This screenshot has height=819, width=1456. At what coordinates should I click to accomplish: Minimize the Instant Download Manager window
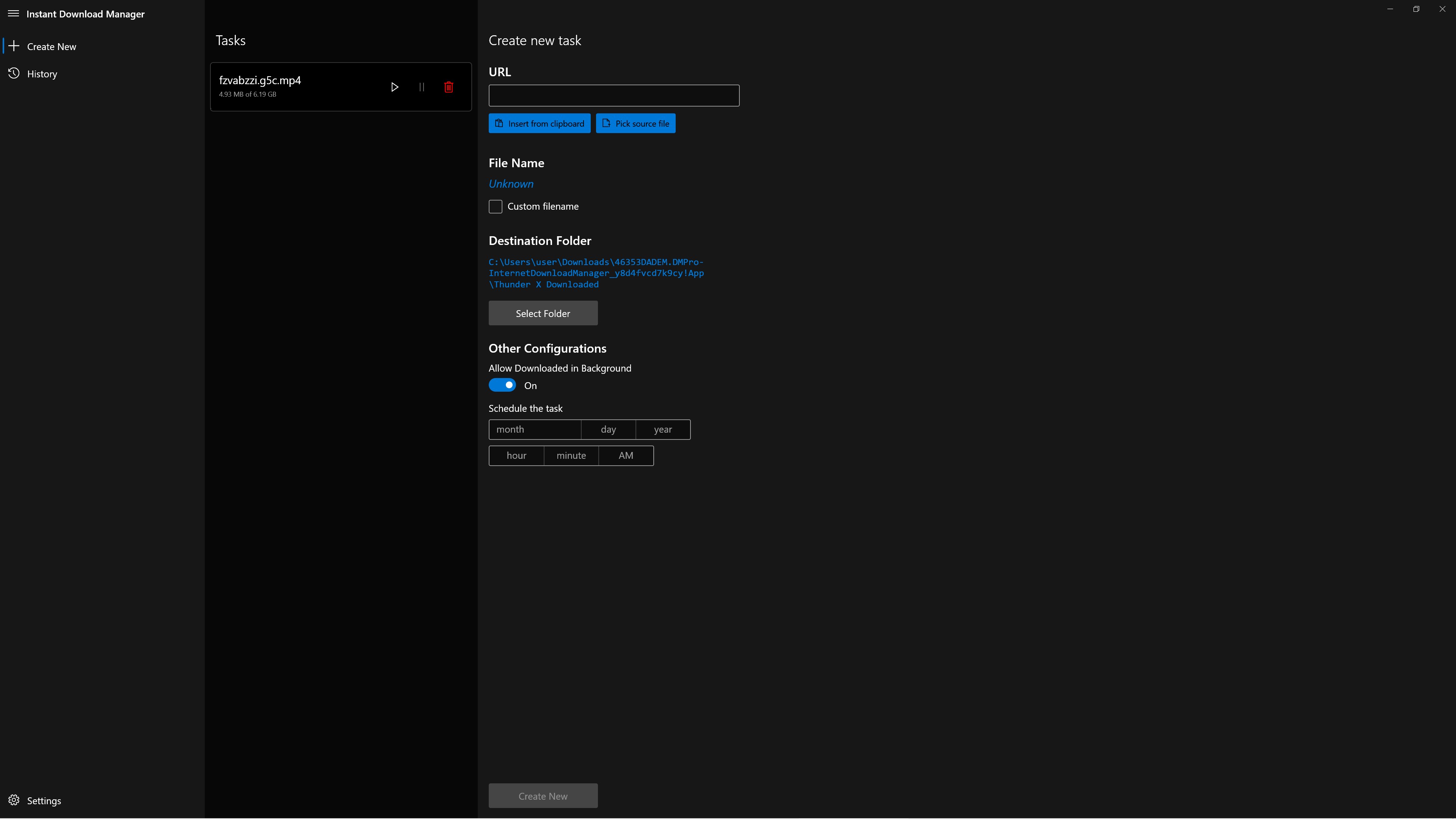click(x=1390, y=9)
